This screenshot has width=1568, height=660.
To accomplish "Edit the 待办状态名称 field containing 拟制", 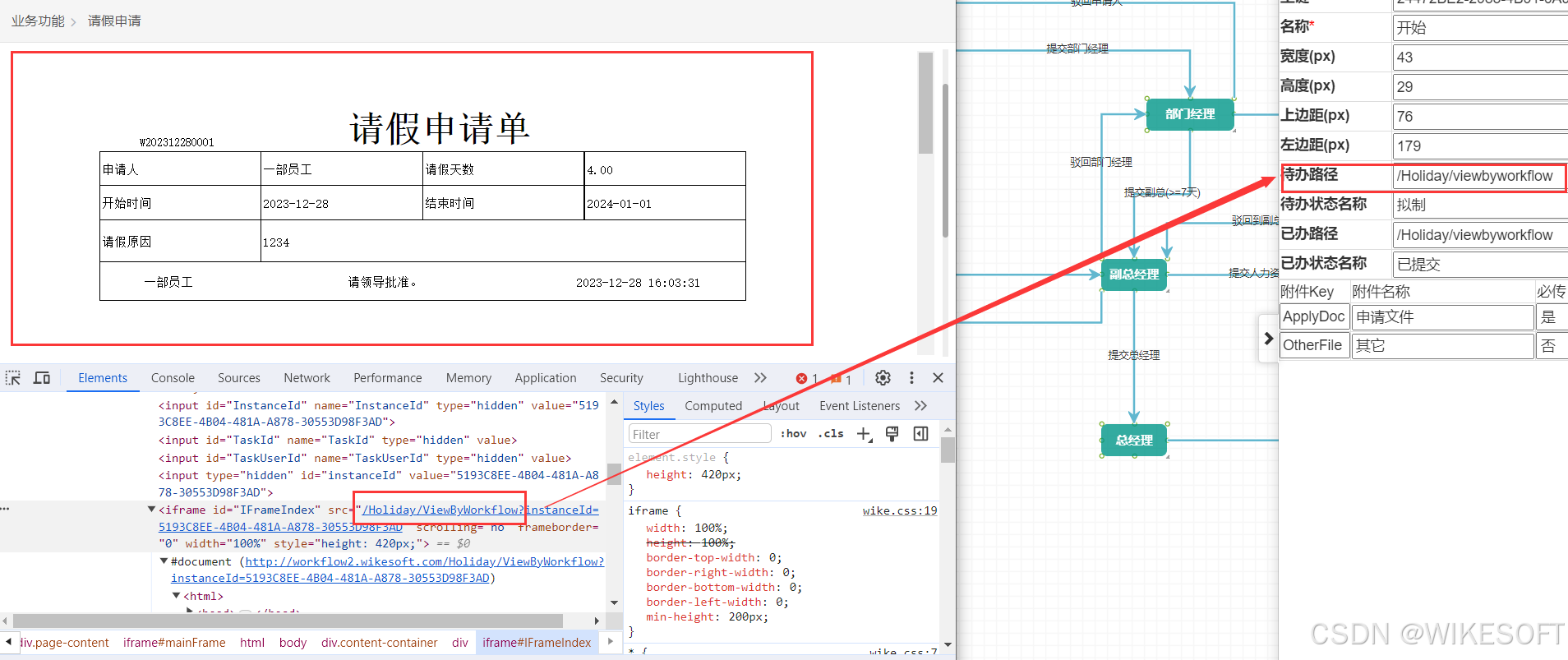I will [x=1480, y=205].
